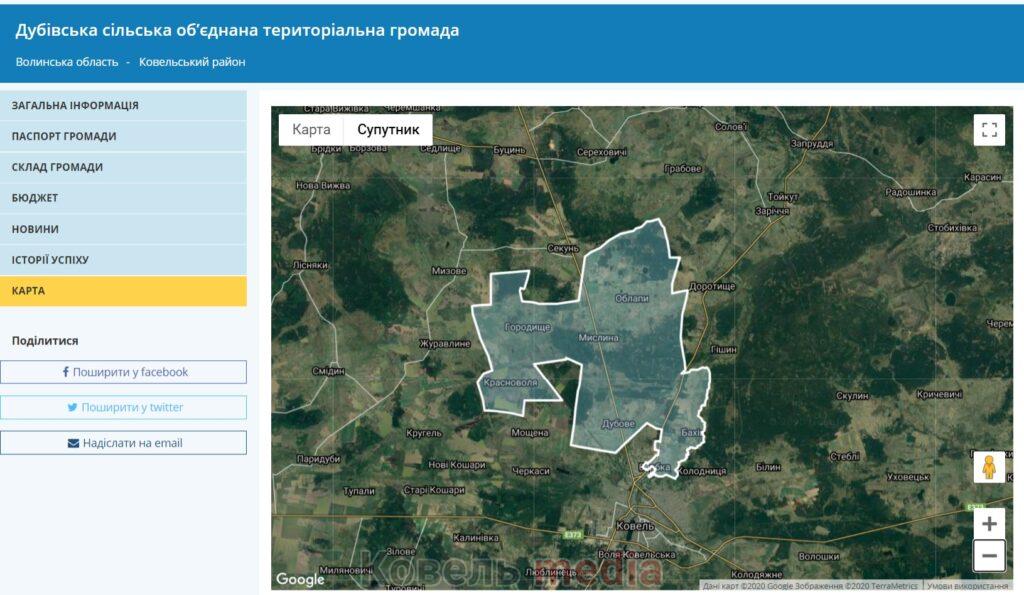Click the Нові Кошари label on map
Image resolution: width=1024 pixels, height=595 pixels.
pos(456,464)
